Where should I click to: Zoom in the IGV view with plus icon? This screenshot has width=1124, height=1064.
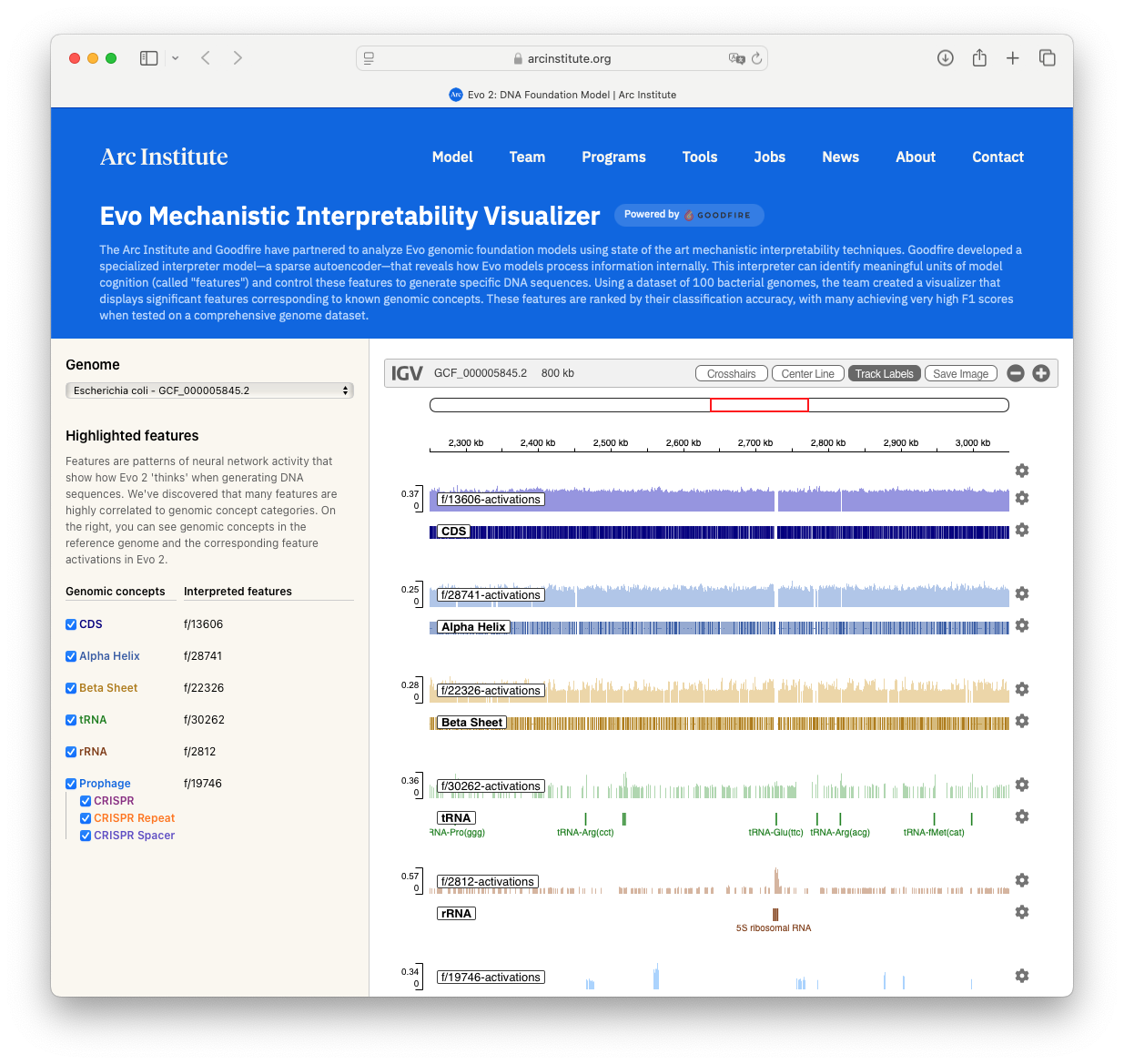[1041, 373]
